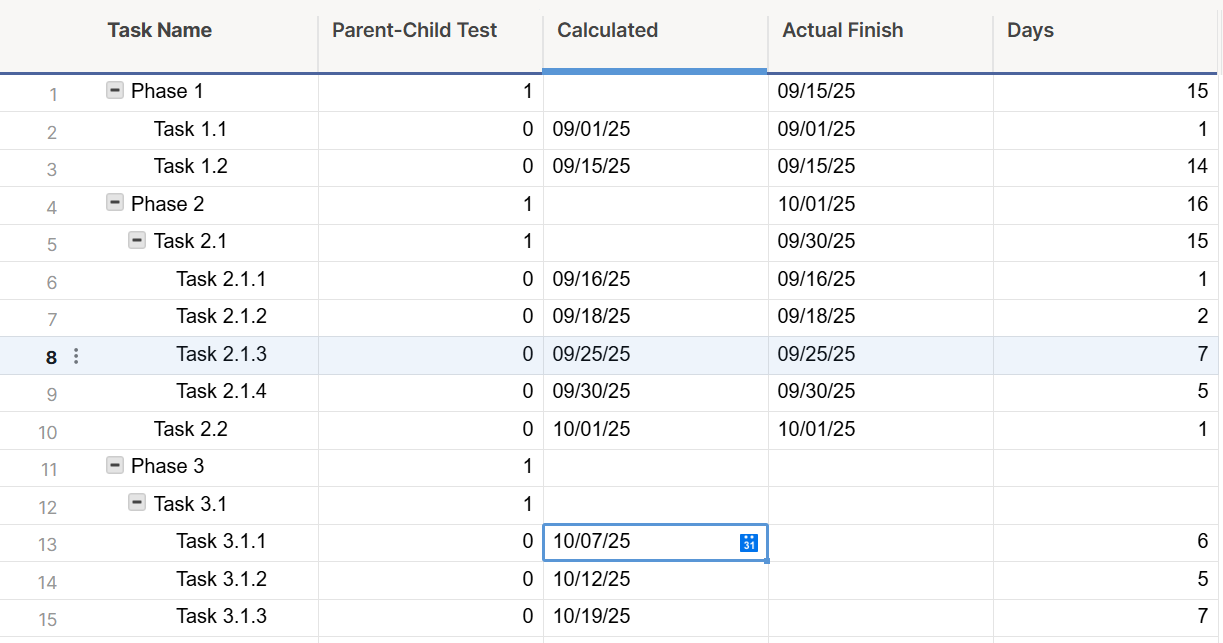
Task: Open row 8 actions menu (three dots)
Action: pyautogui.click(x=76, y=356)
